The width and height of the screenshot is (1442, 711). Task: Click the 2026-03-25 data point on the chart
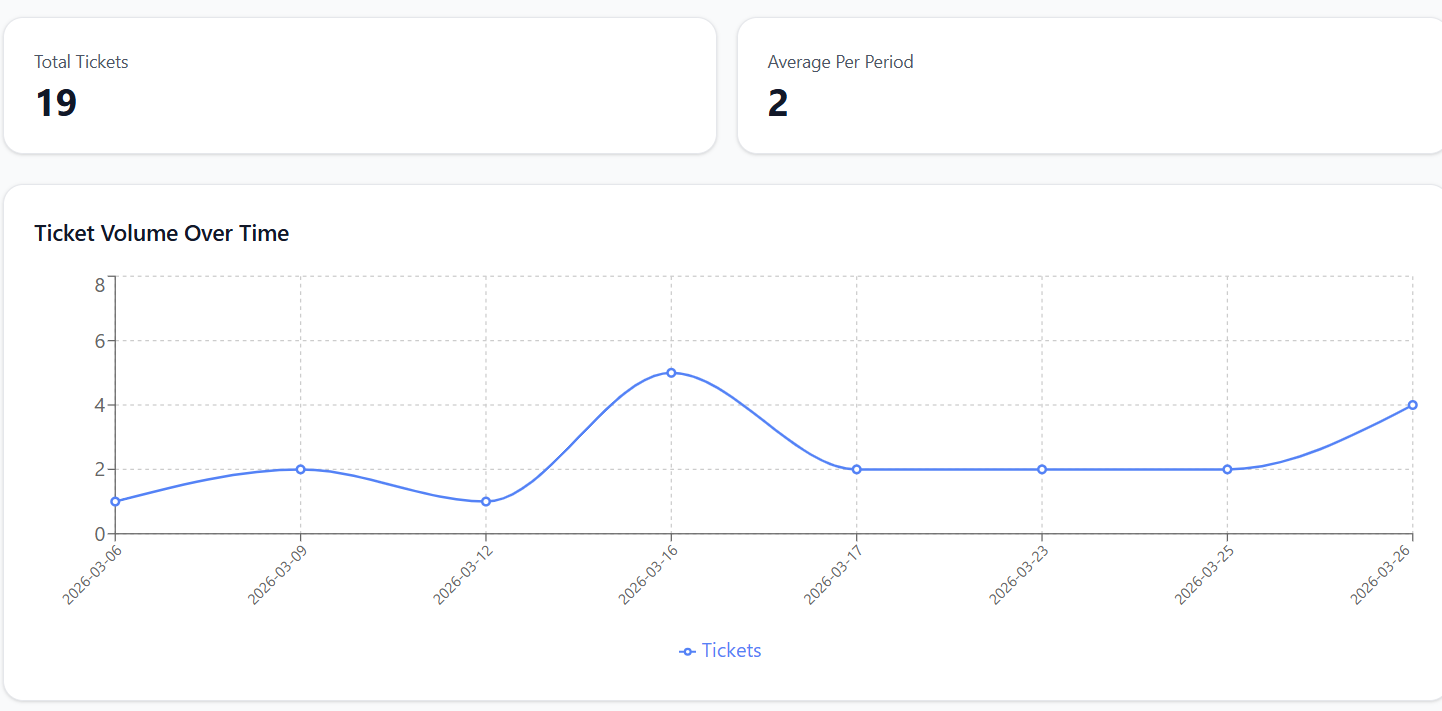click(x=1227, y=469)
